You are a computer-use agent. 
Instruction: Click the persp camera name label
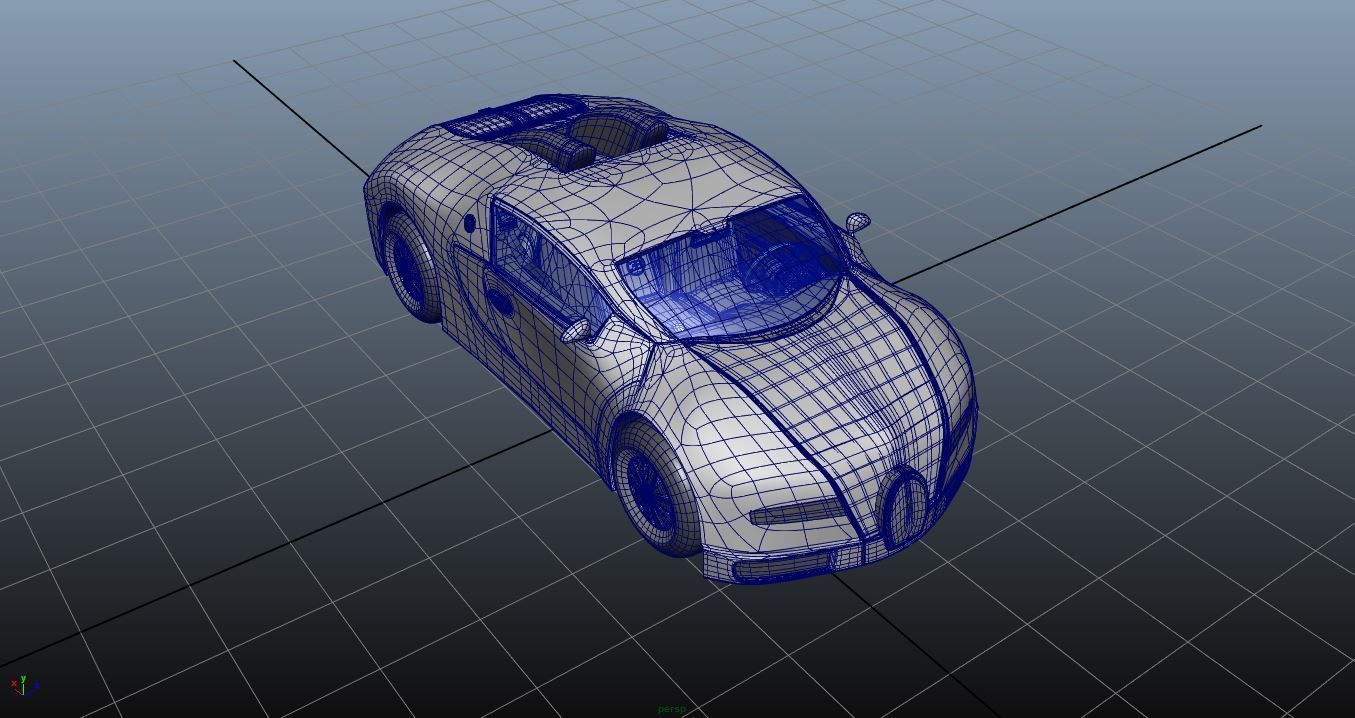(672, 709)
